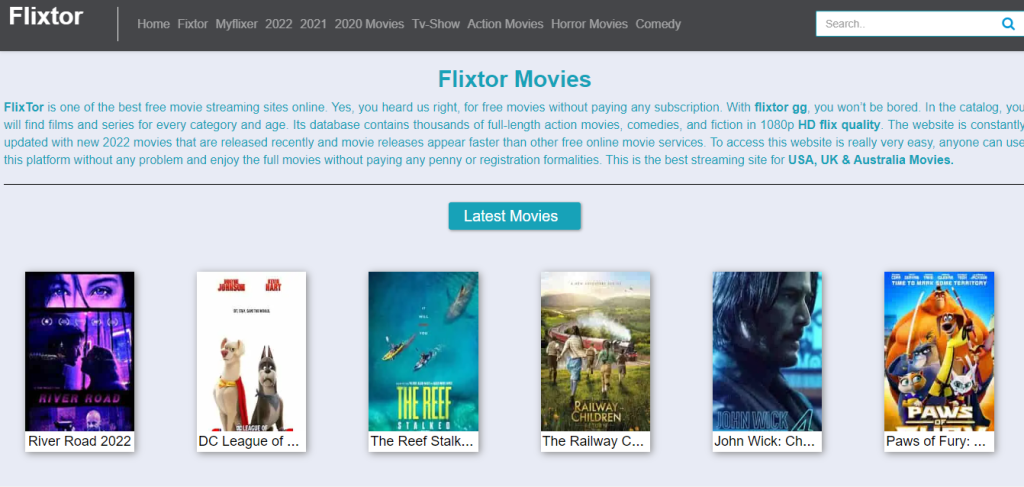The image size is (1024, 487).
Task: Click the Flixtor logo
Action: [x=46, y=16]
